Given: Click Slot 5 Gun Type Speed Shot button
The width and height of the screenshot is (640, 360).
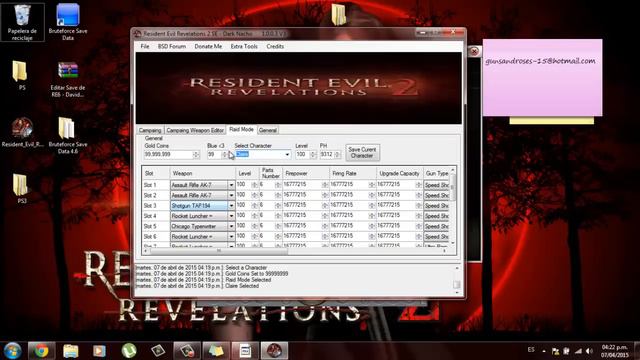Looking at the screenshot, I should pos(436,226).
